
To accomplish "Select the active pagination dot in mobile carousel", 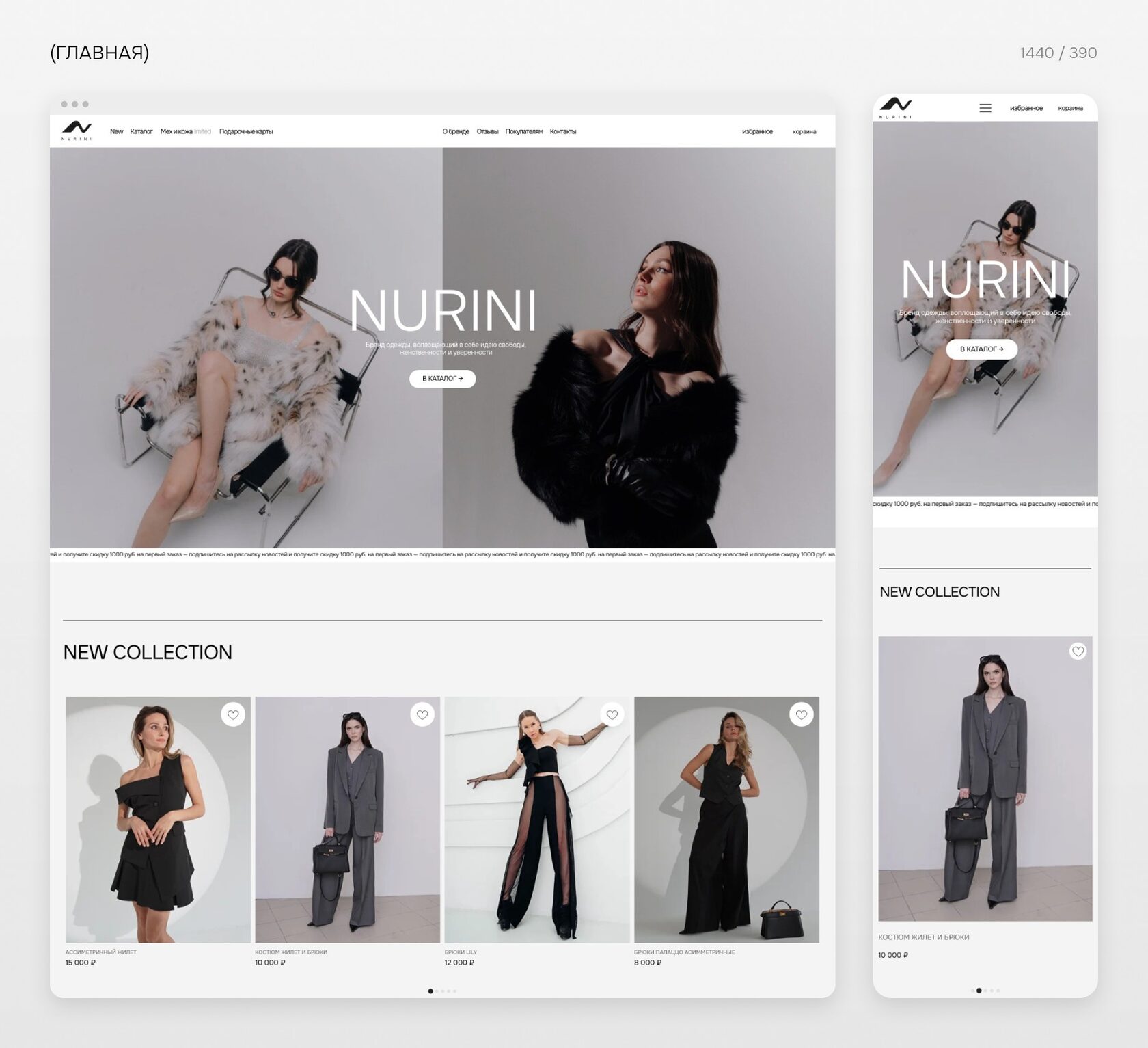I will click(979, 991).
